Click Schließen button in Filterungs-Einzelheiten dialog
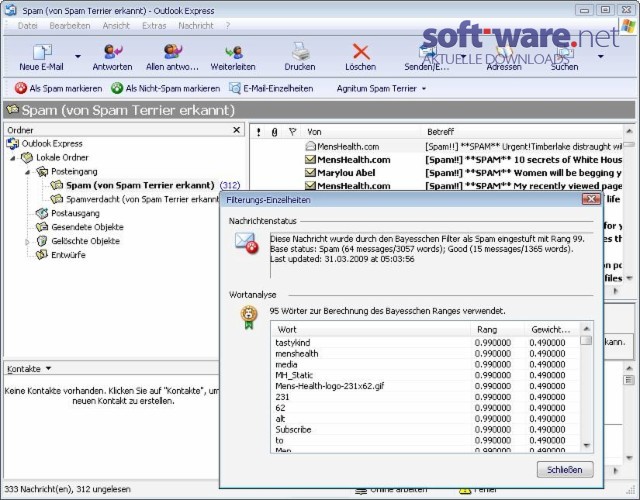Screen dimensions: 640x500 (x=565, y=470)
